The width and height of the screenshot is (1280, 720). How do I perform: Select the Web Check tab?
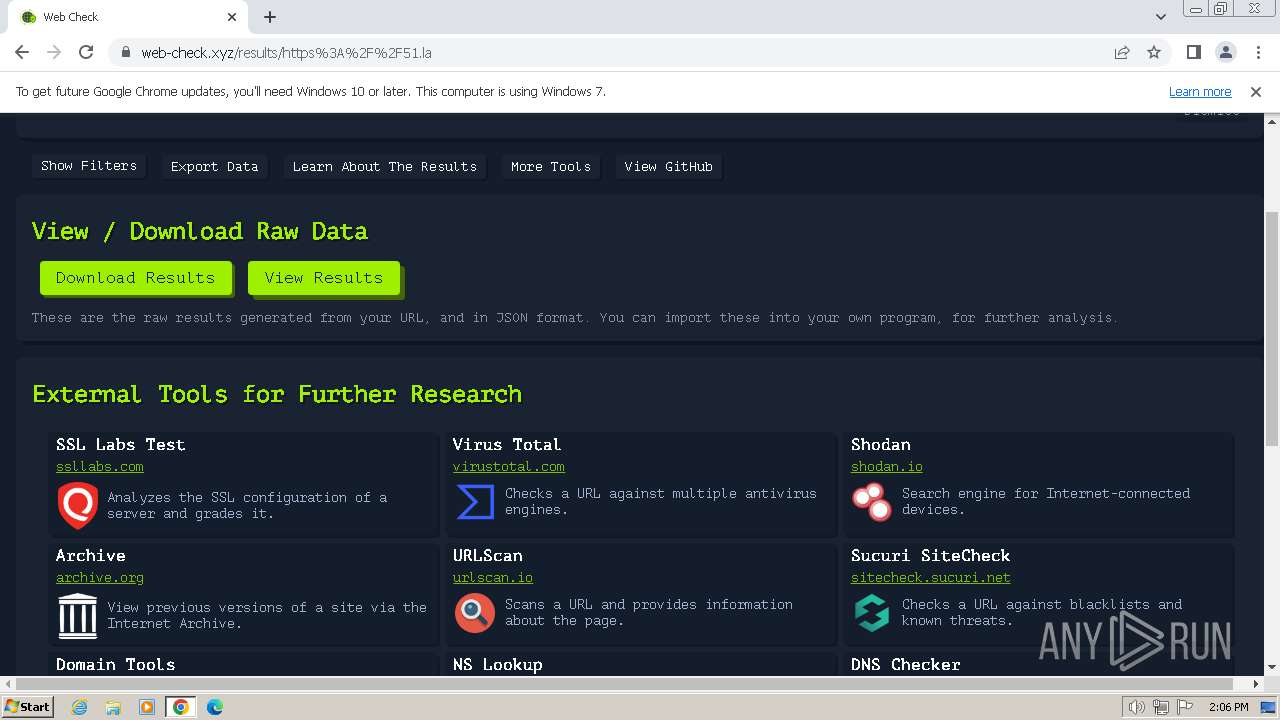pos(130,17)
